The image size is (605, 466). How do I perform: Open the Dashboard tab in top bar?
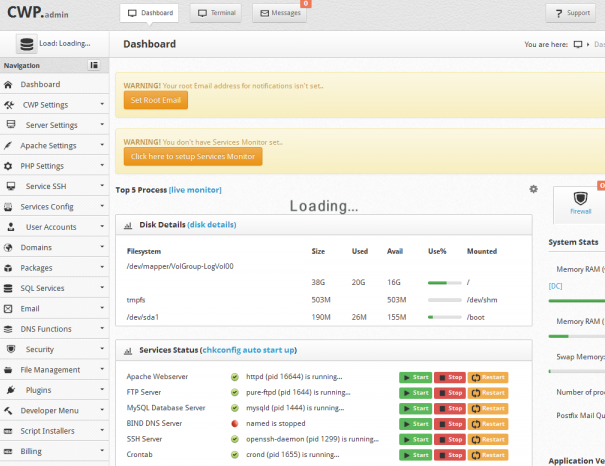(149, 13)
